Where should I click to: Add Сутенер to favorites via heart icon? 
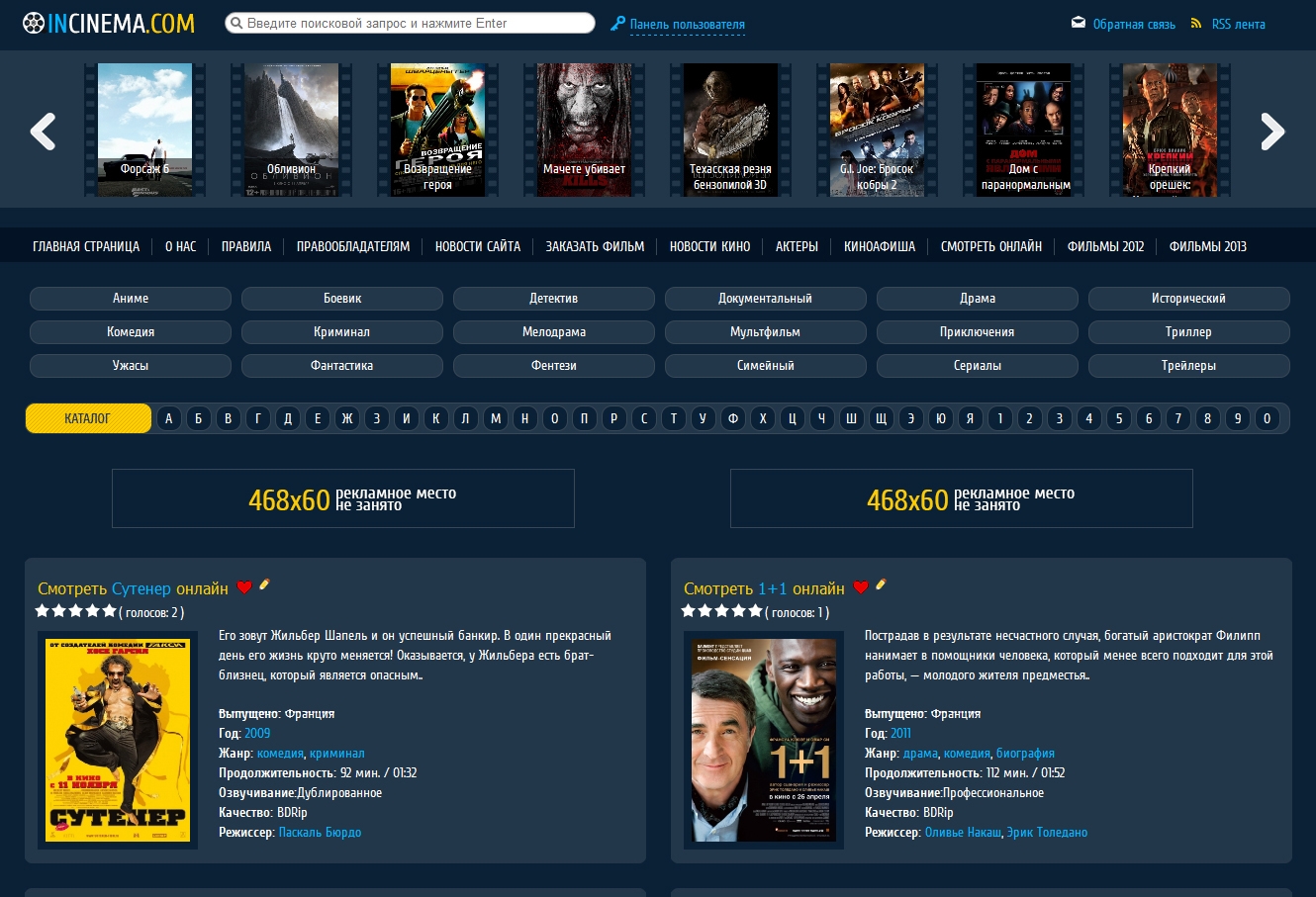[x=244, y=588]
